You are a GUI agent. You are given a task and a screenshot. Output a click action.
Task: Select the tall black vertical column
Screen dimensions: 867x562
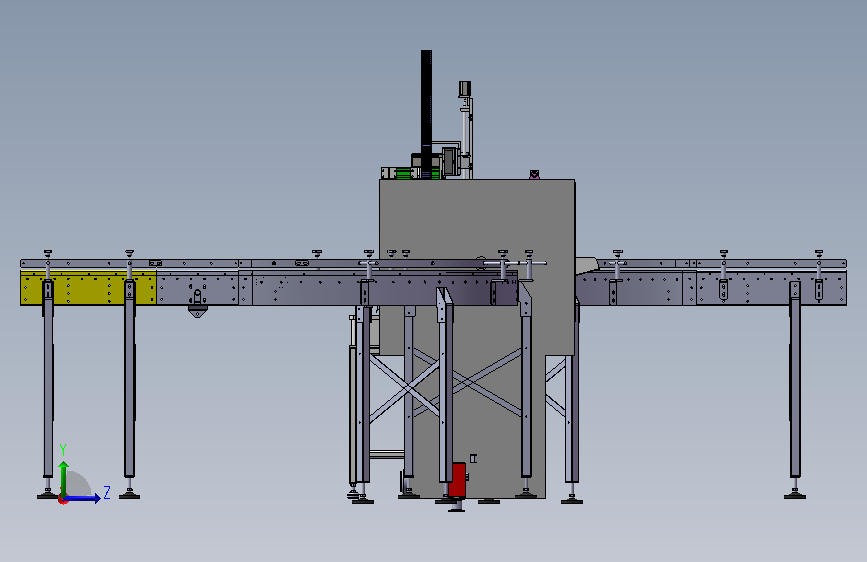point(426,113)
